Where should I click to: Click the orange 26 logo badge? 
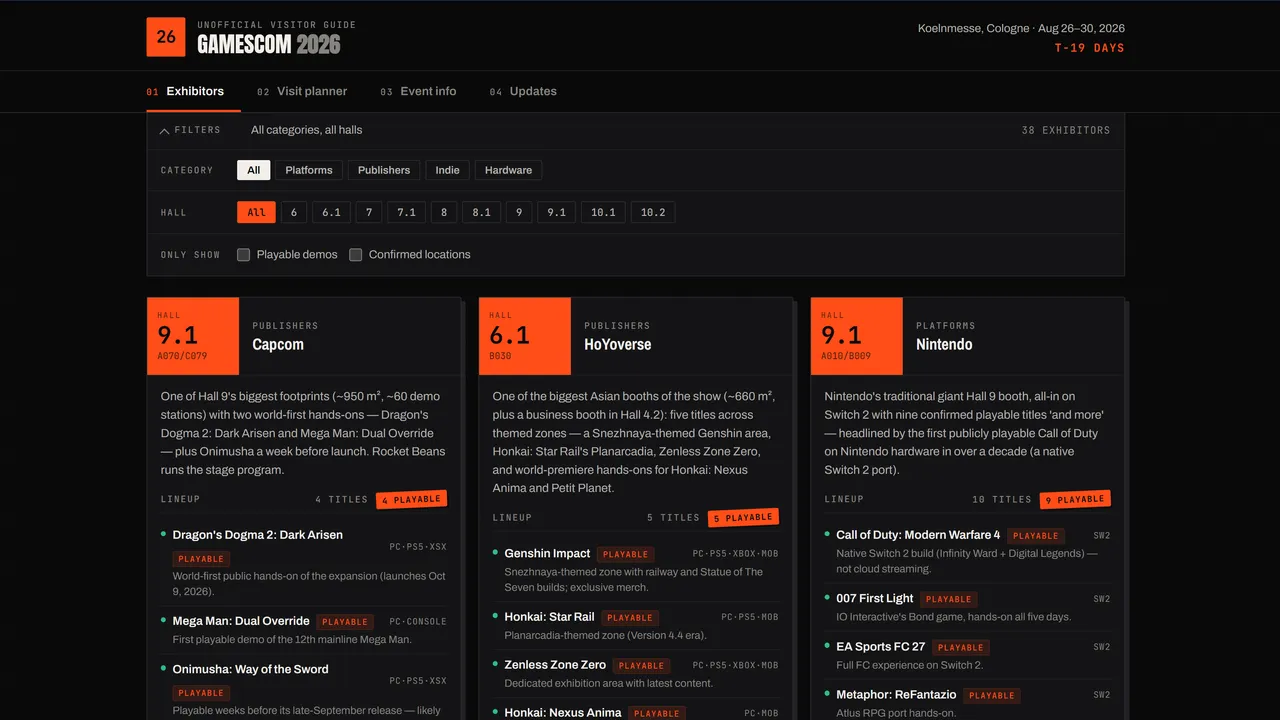[166, 37]
